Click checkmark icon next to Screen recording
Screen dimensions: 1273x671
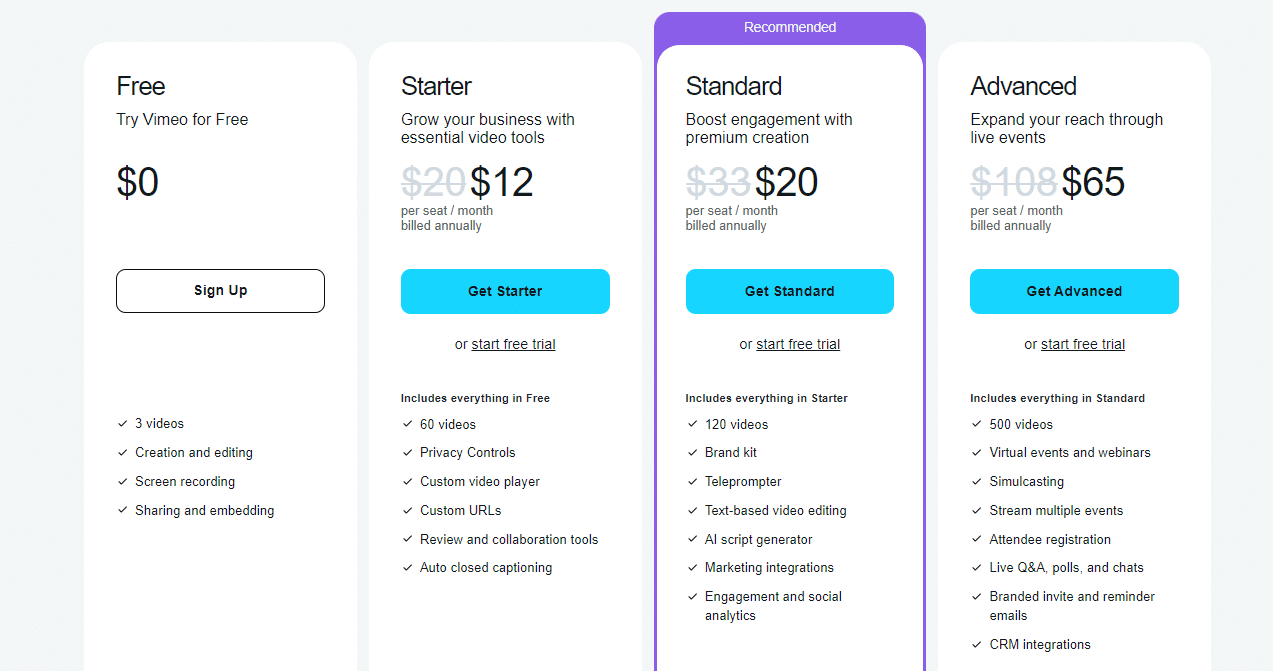point(123,481)
